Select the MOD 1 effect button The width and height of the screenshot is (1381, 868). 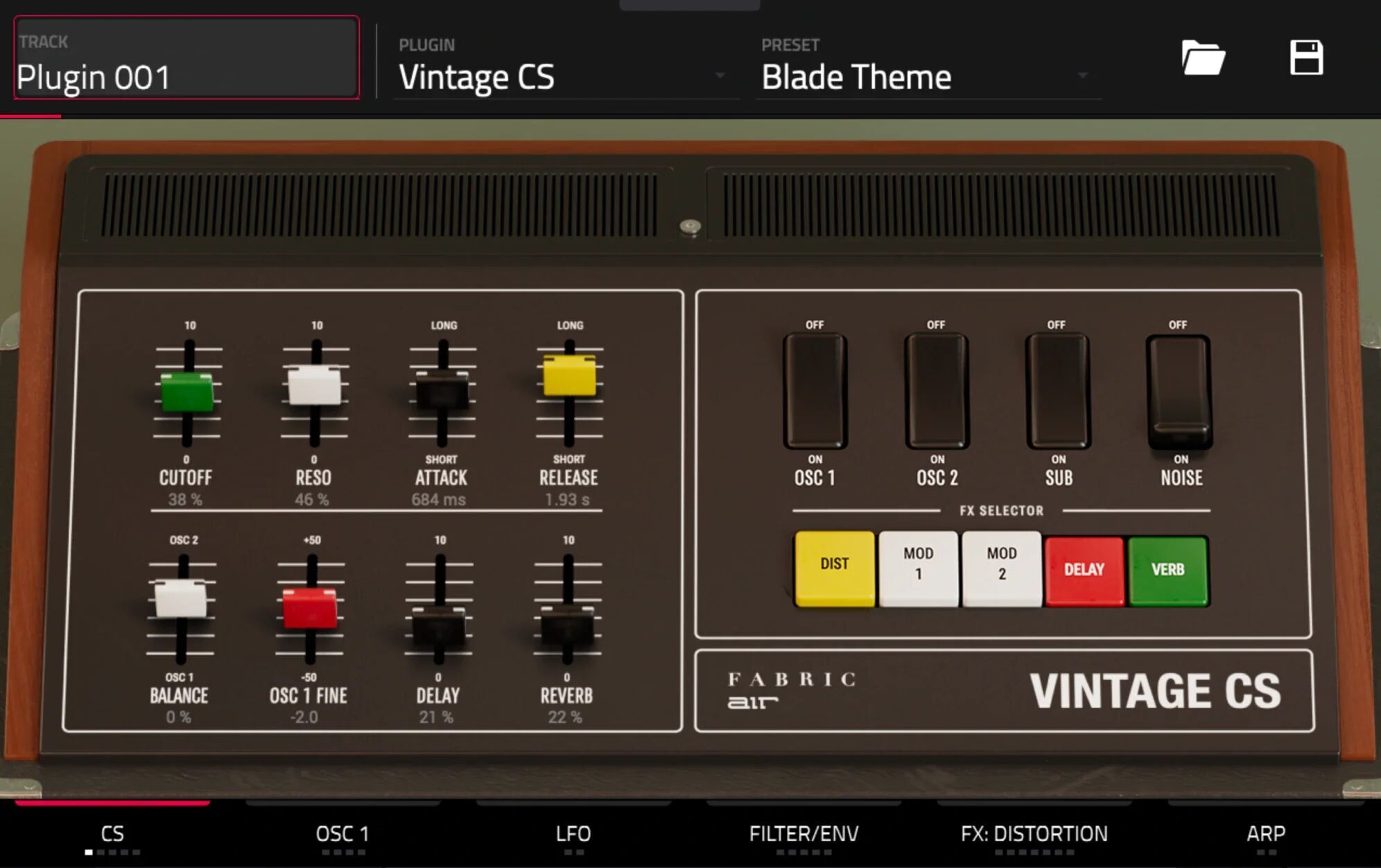point(919,568)
